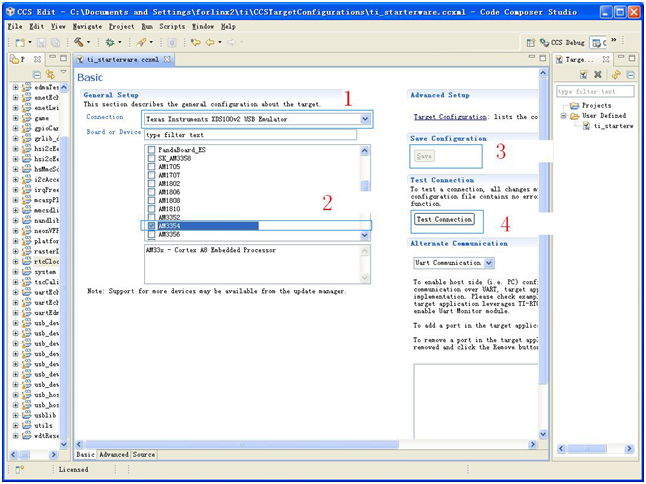The height and width of the screenshot is (484, 646).
Task: Click the New wizard toolbar icon
Action: point(19,42)
